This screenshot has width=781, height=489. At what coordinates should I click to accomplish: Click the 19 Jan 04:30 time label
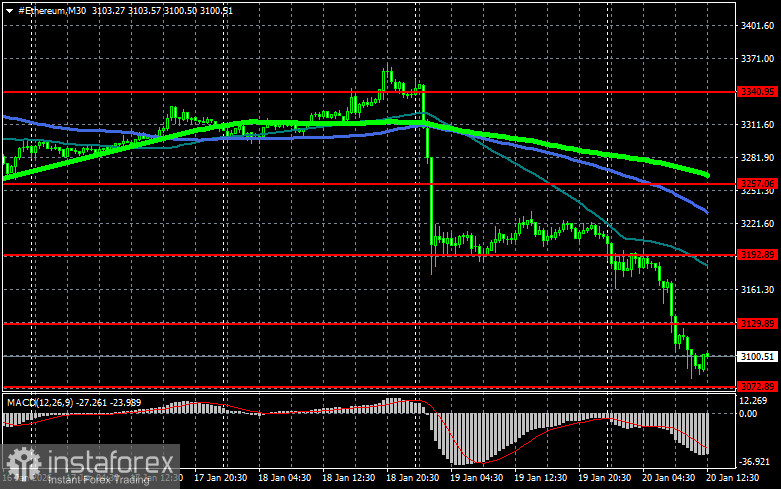[x=477, y=478]
